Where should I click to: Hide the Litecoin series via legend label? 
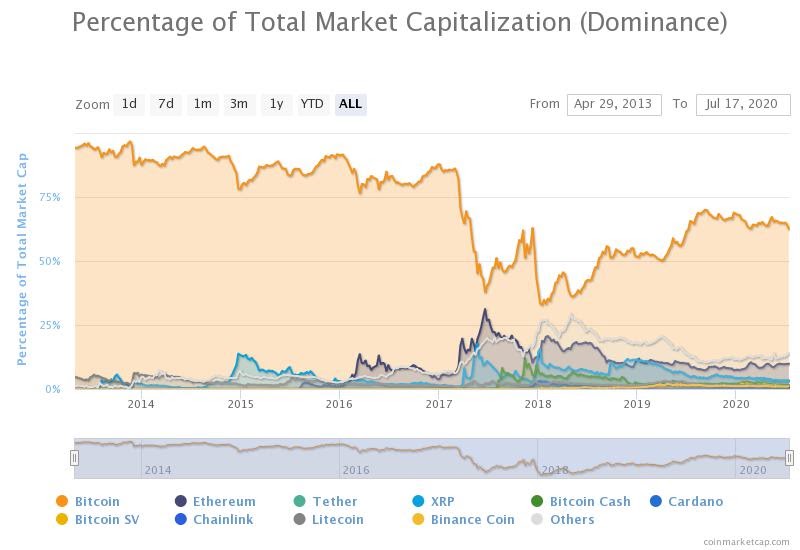point(338,519)
